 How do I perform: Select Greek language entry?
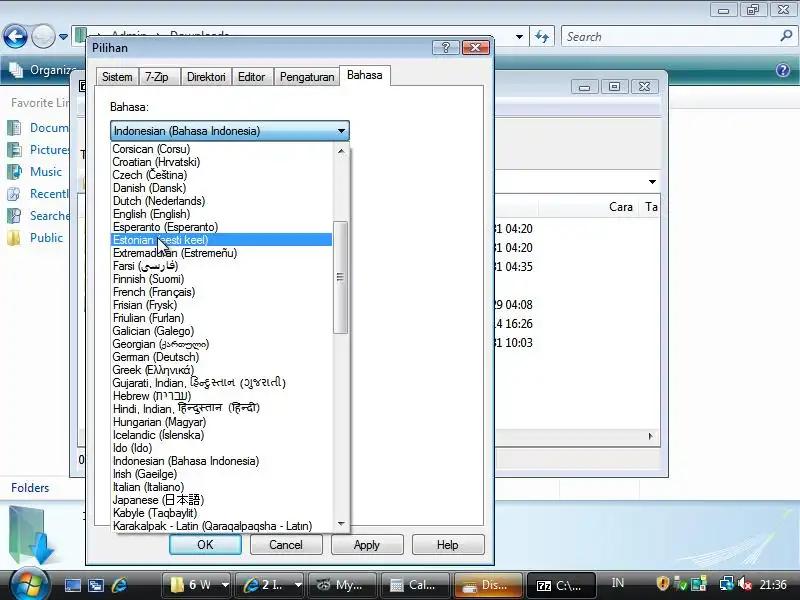click(x=221, y=370)
